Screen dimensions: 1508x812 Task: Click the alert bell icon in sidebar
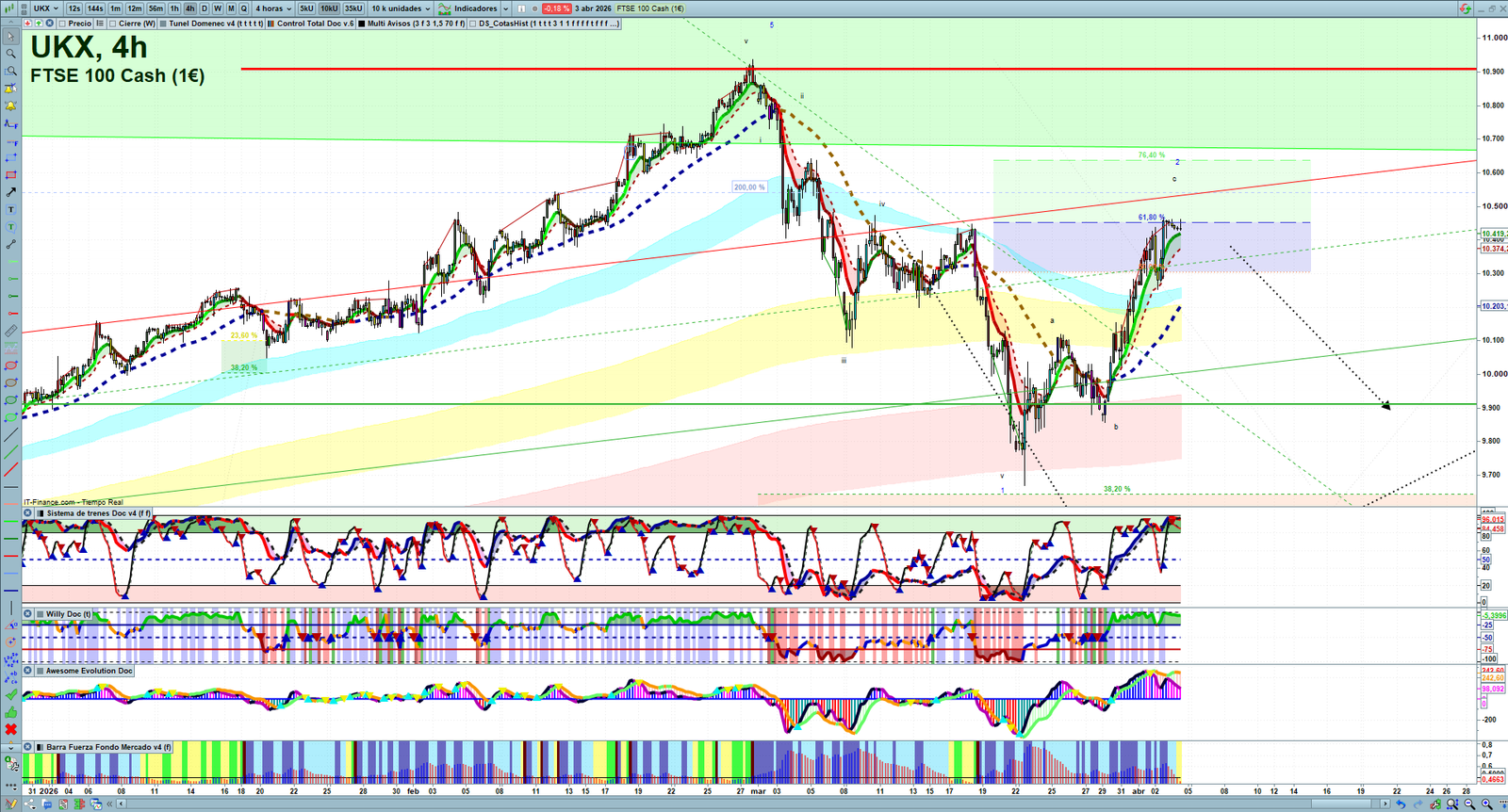[x=10, y=106]
